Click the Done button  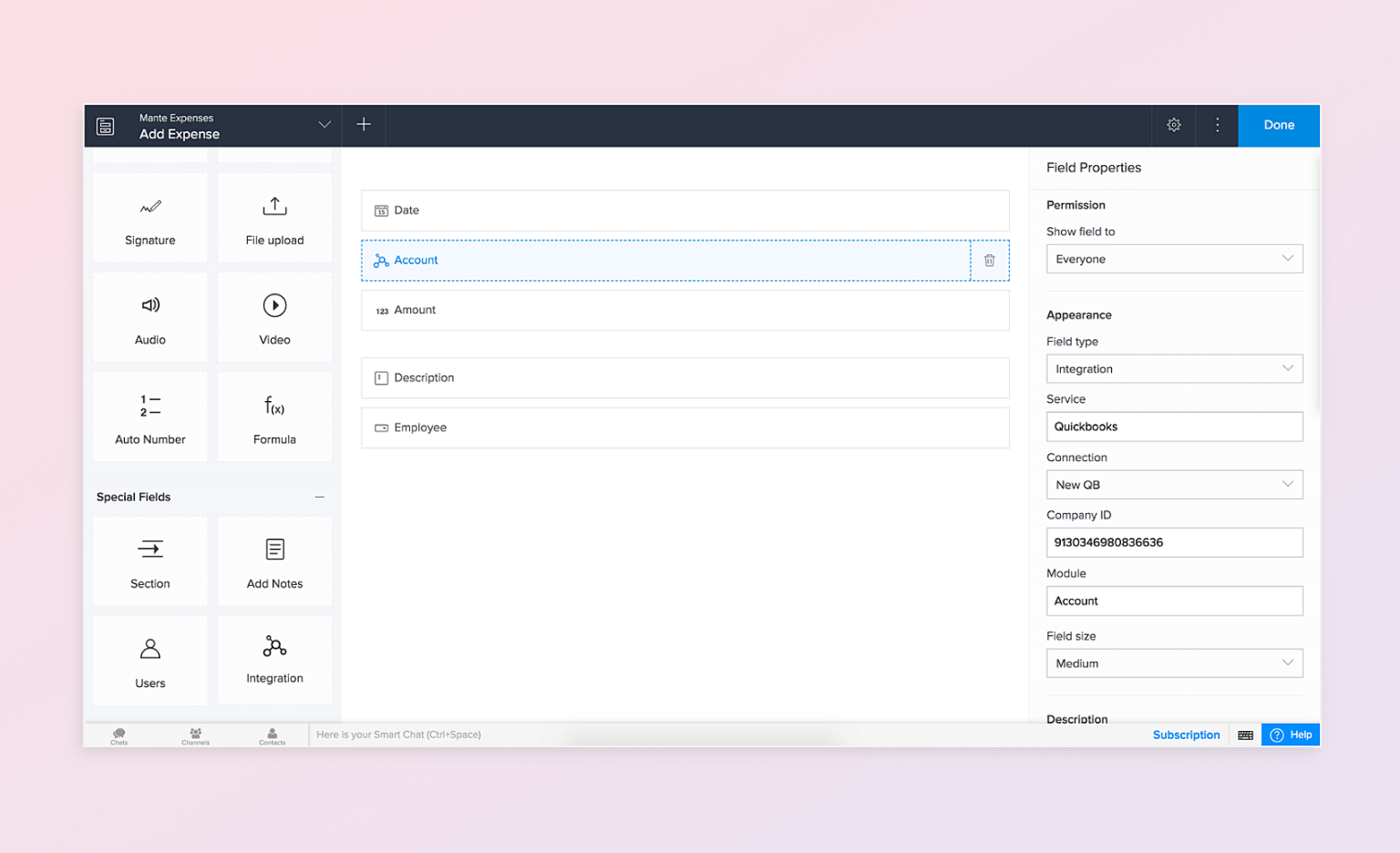click(x=1279, y=126)
